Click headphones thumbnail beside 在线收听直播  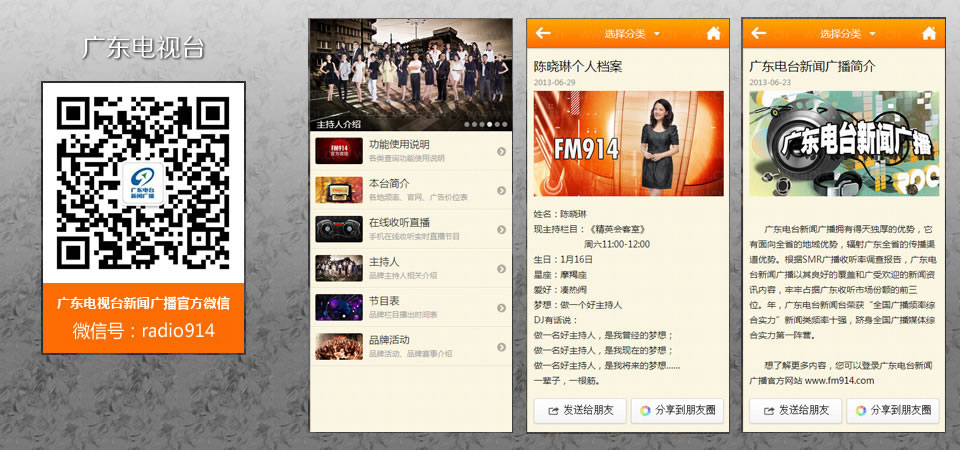[339, 229]
